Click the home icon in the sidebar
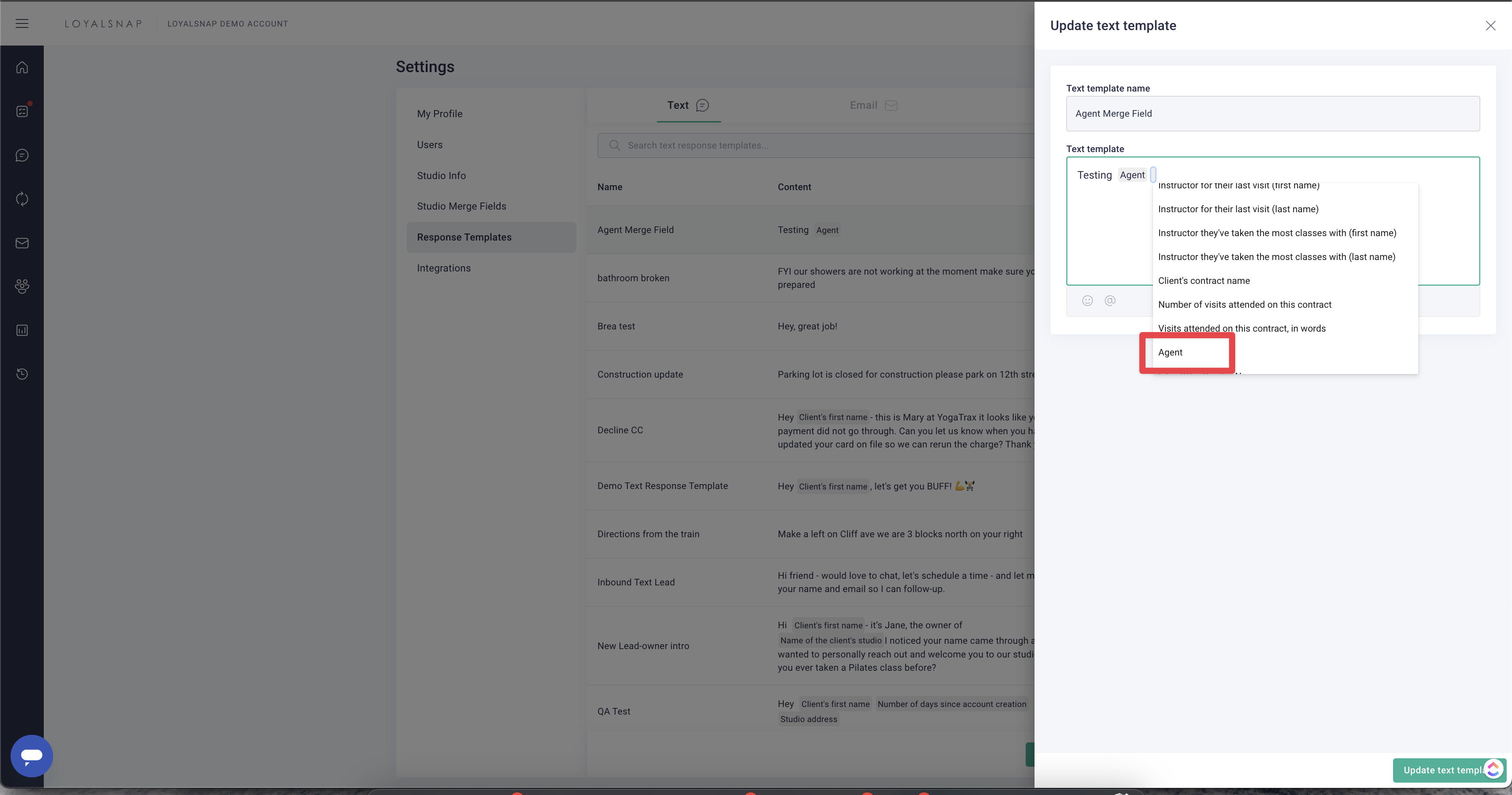This screenshot has width=1512, height=795. pos(22,68)
